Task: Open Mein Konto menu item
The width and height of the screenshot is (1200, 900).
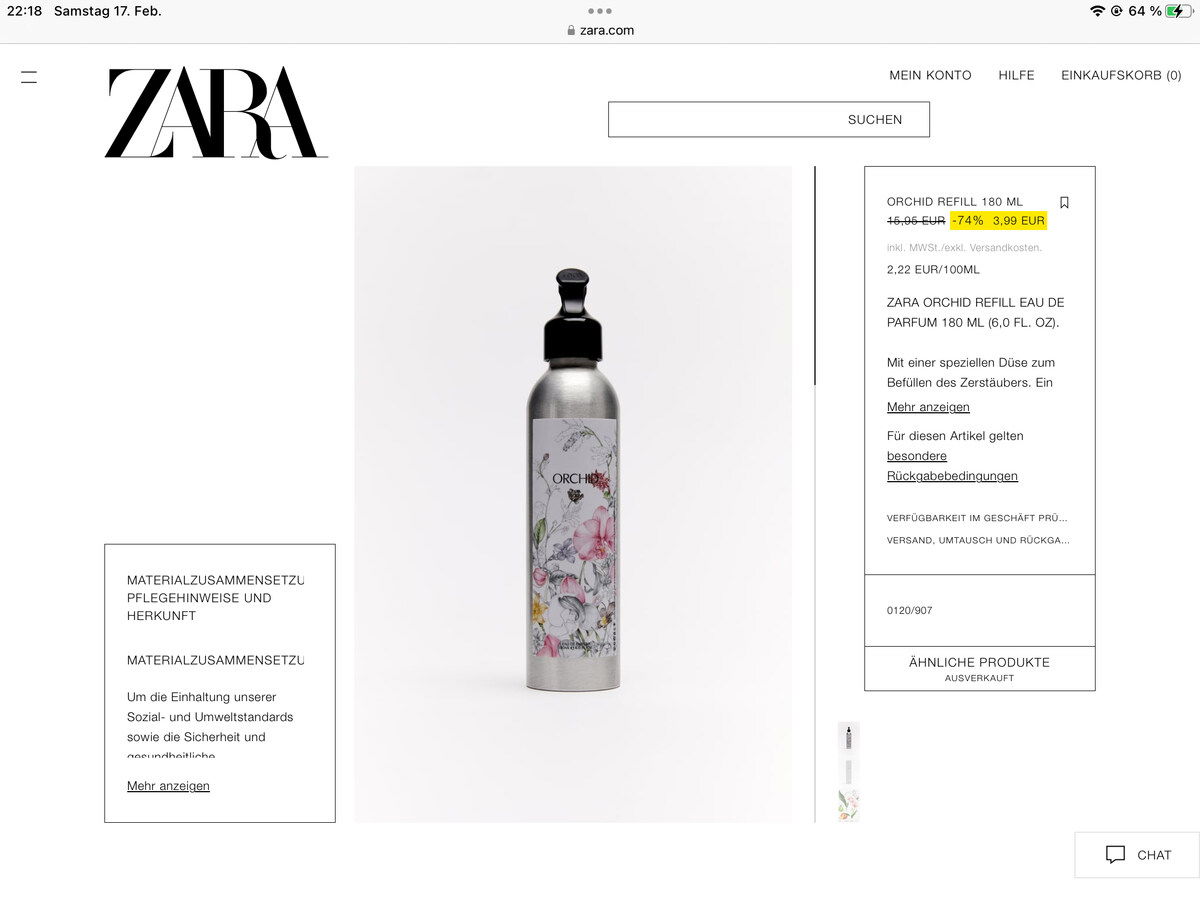Action: click(x=930, y=75)
